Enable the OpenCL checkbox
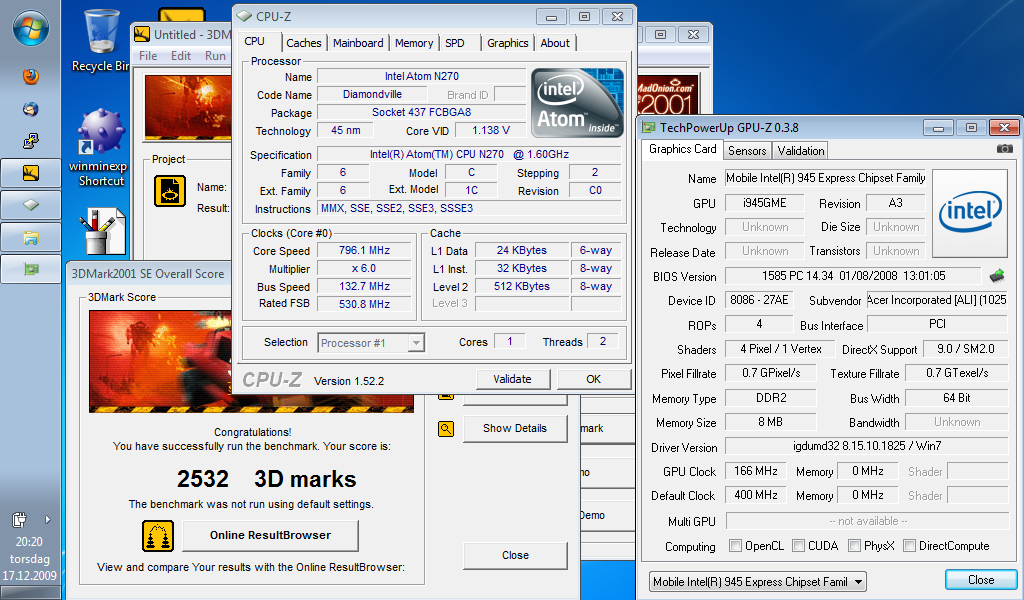The height and width of the screenshot is (600, 1024). [x=735, y=545]
